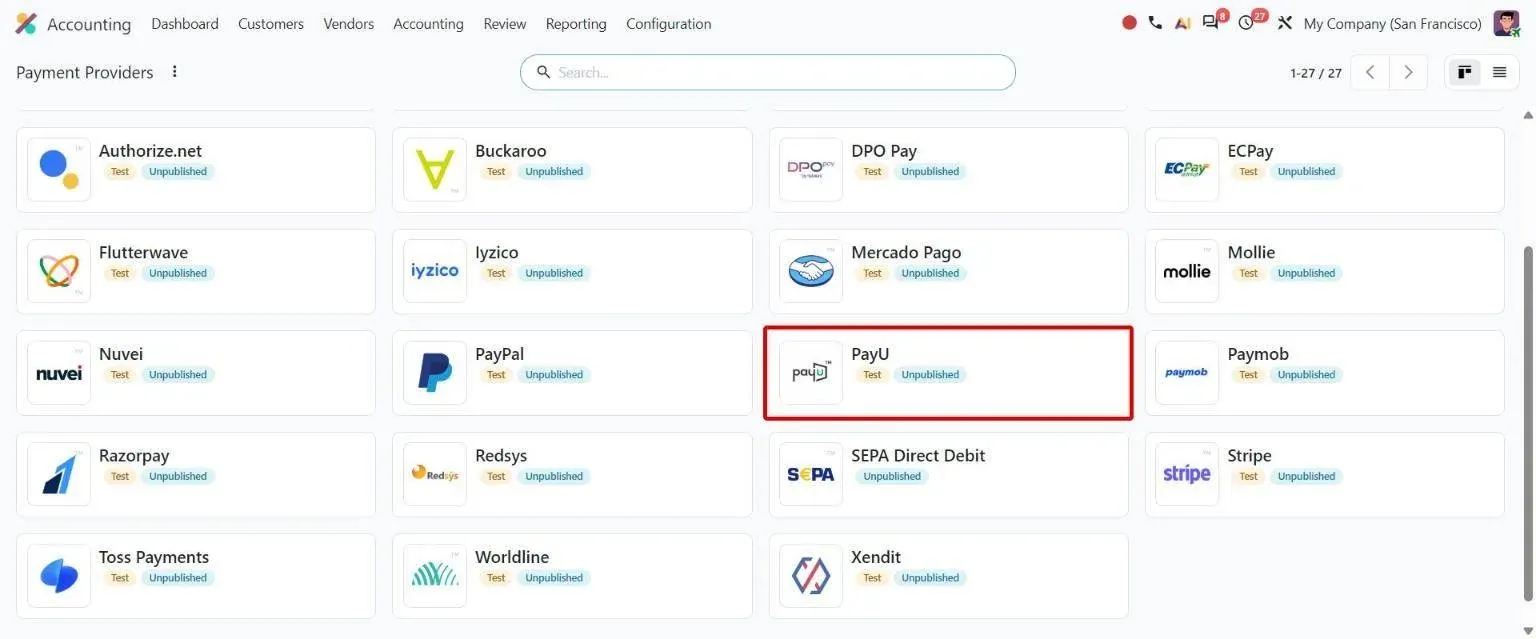Click the Paymob logo
The height and width of the screenshot is (639, 1536).
click(1187, 373)
